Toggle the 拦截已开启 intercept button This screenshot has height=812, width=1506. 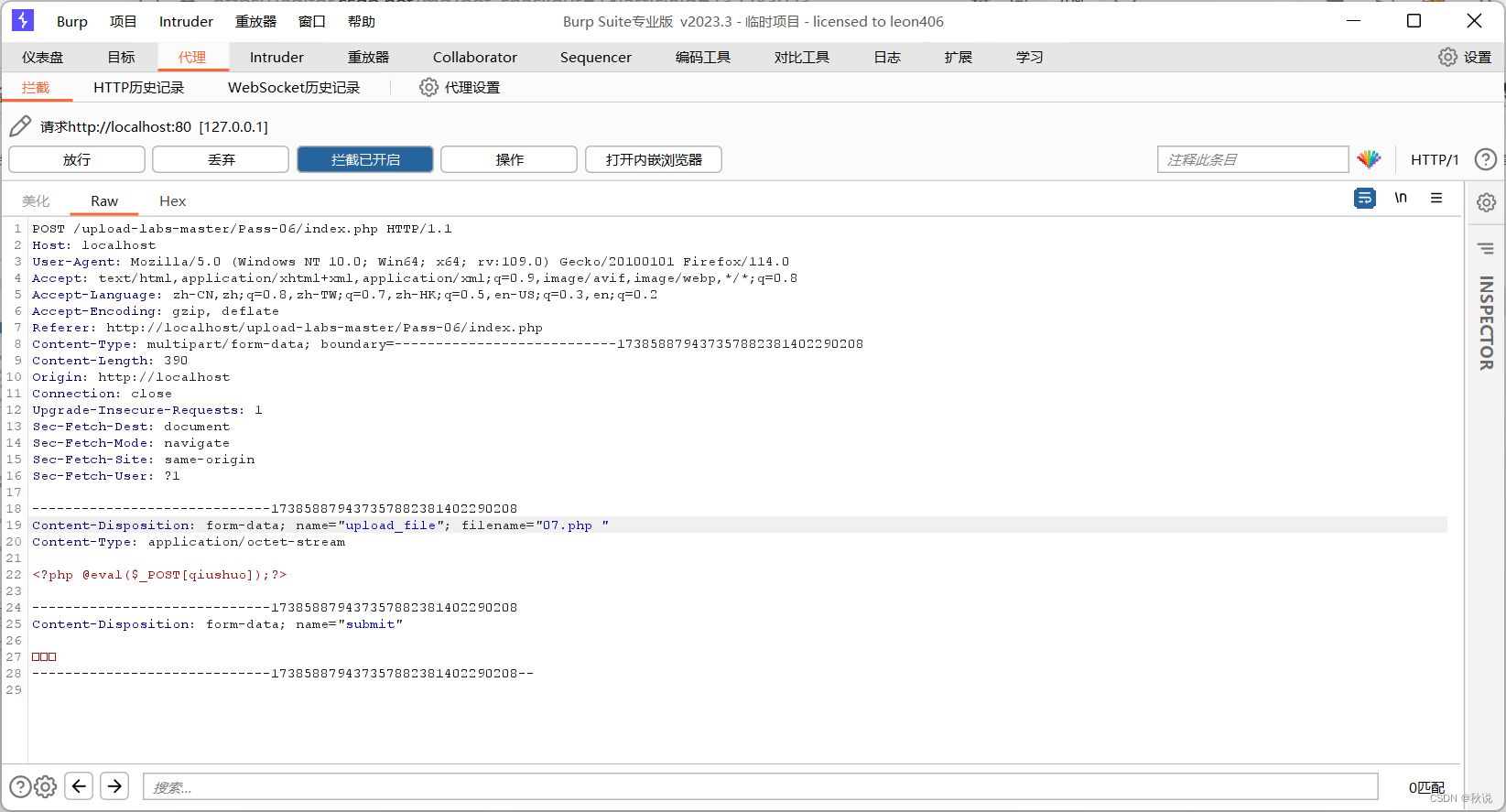point(365,159)
